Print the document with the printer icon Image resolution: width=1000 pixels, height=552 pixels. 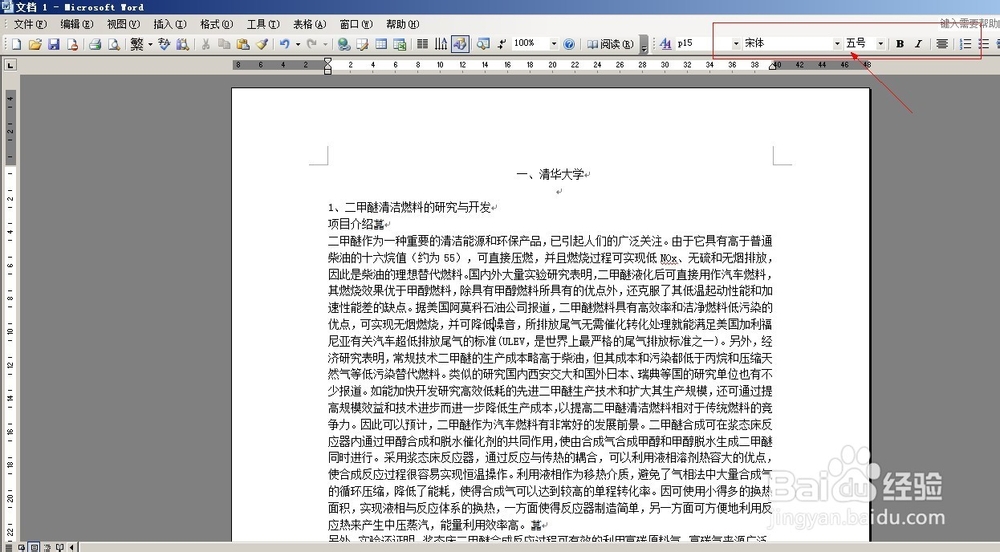[95, 44]
